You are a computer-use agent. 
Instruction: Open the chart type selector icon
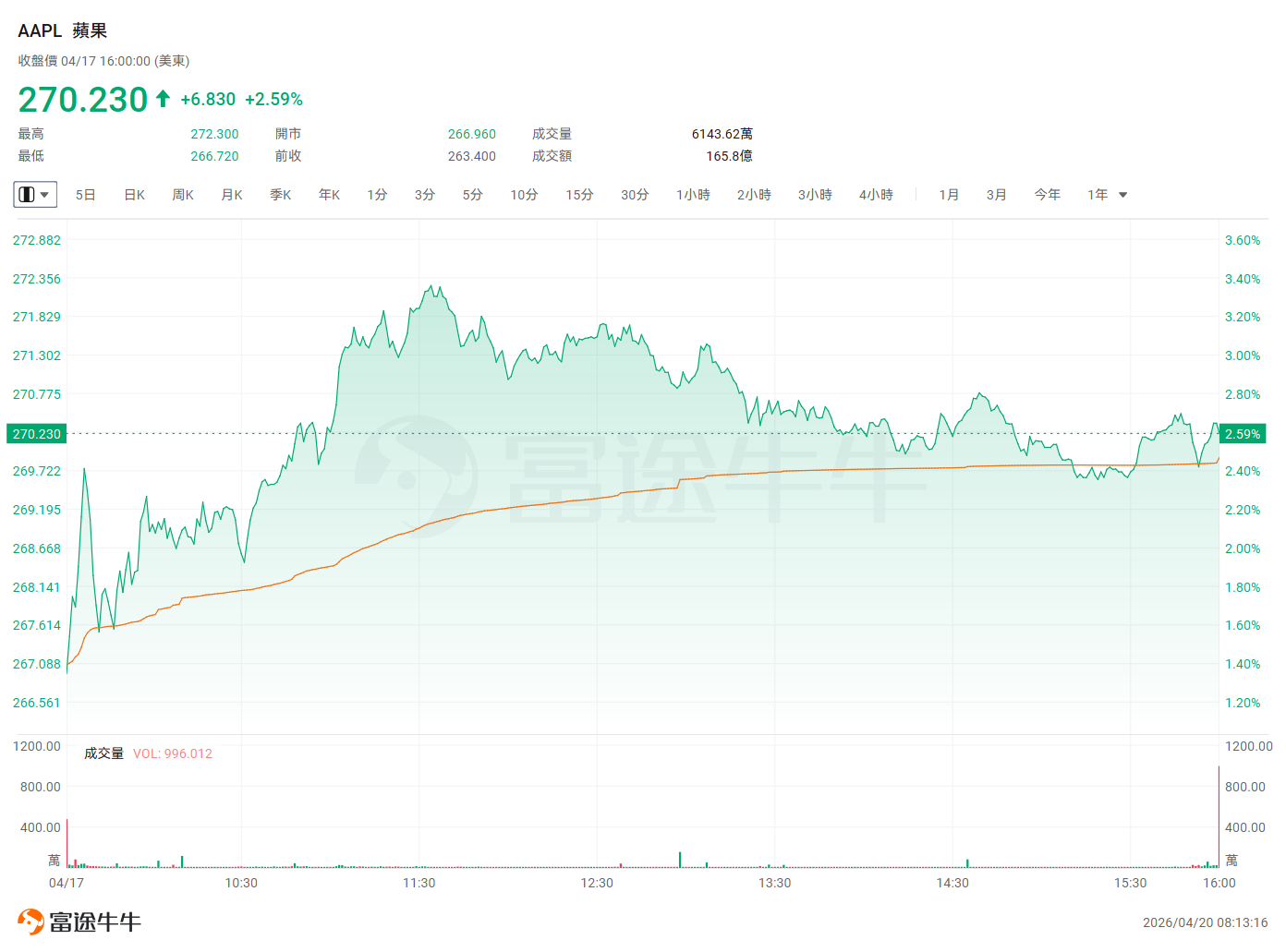35,195
